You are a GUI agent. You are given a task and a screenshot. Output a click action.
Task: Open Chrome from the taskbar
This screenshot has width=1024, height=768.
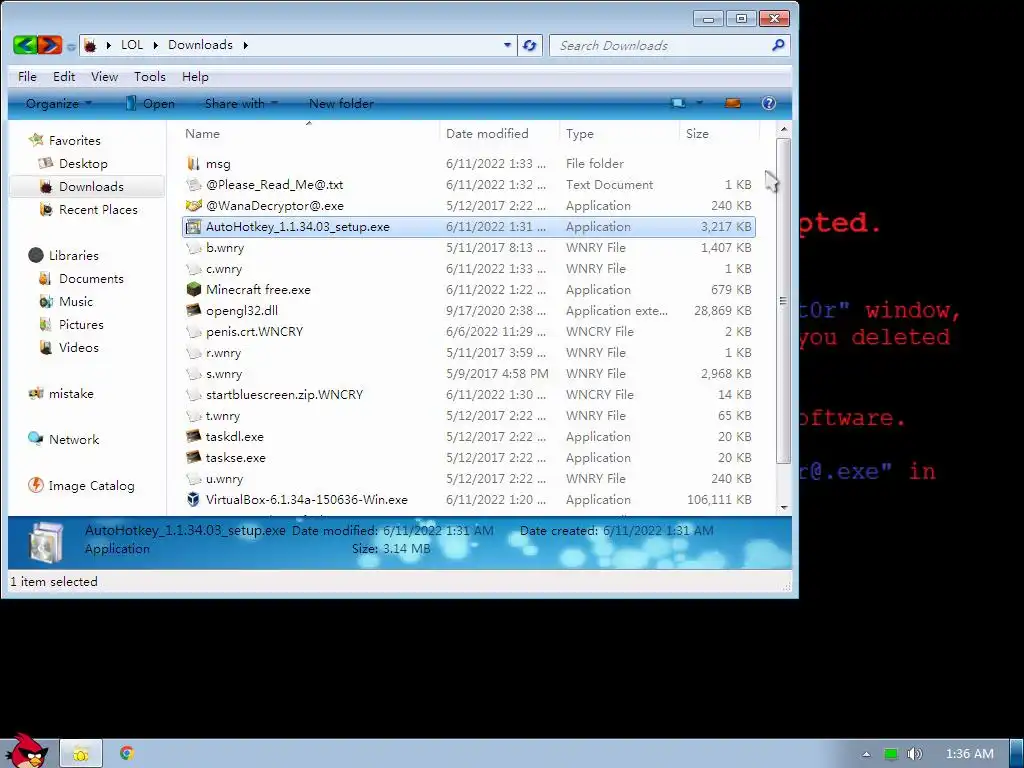[127, 753]
